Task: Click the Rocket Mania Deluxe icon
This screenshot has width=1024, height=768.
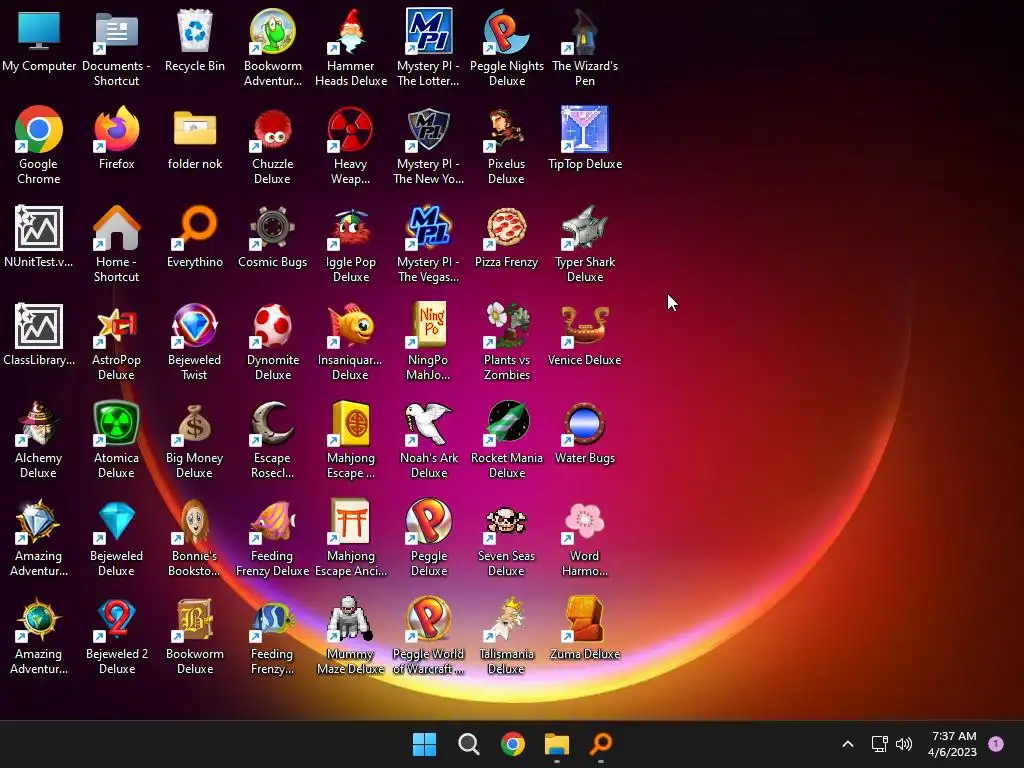Action: [x=507, y=424]
